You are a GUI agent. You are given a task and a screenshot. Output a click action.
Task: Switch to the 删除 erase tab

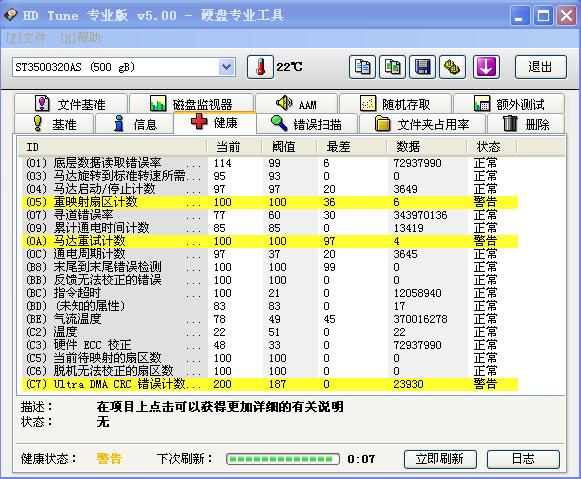pos(526,124)
